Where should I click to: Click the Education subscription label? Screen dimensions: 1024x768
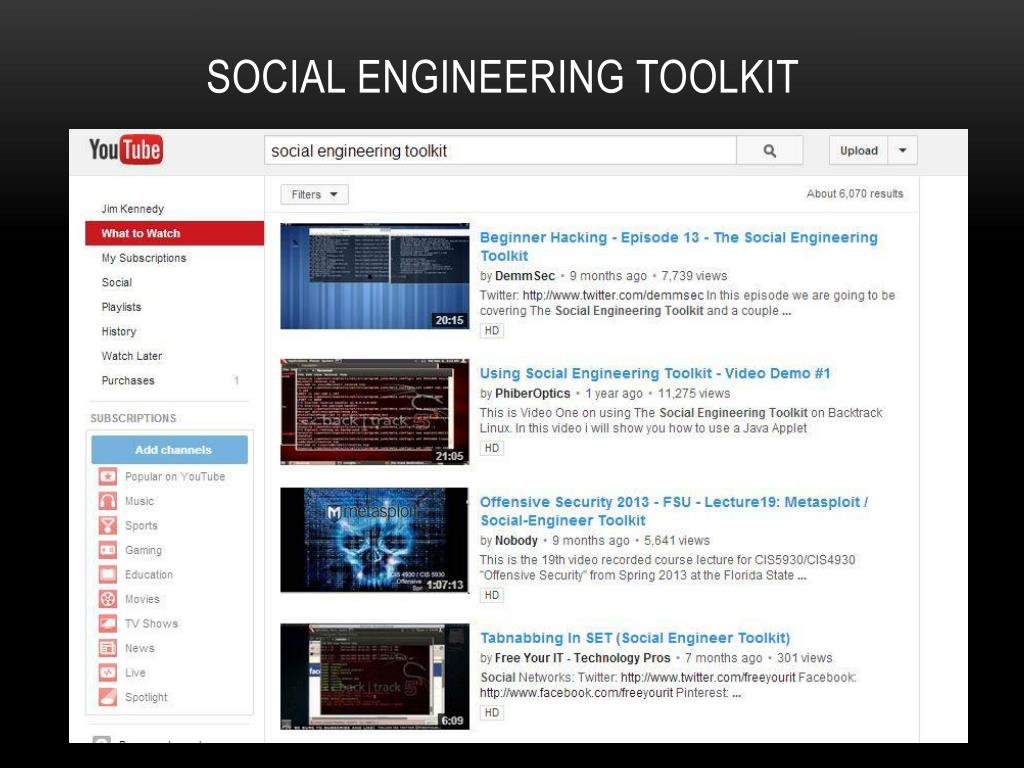pos(149,575)
